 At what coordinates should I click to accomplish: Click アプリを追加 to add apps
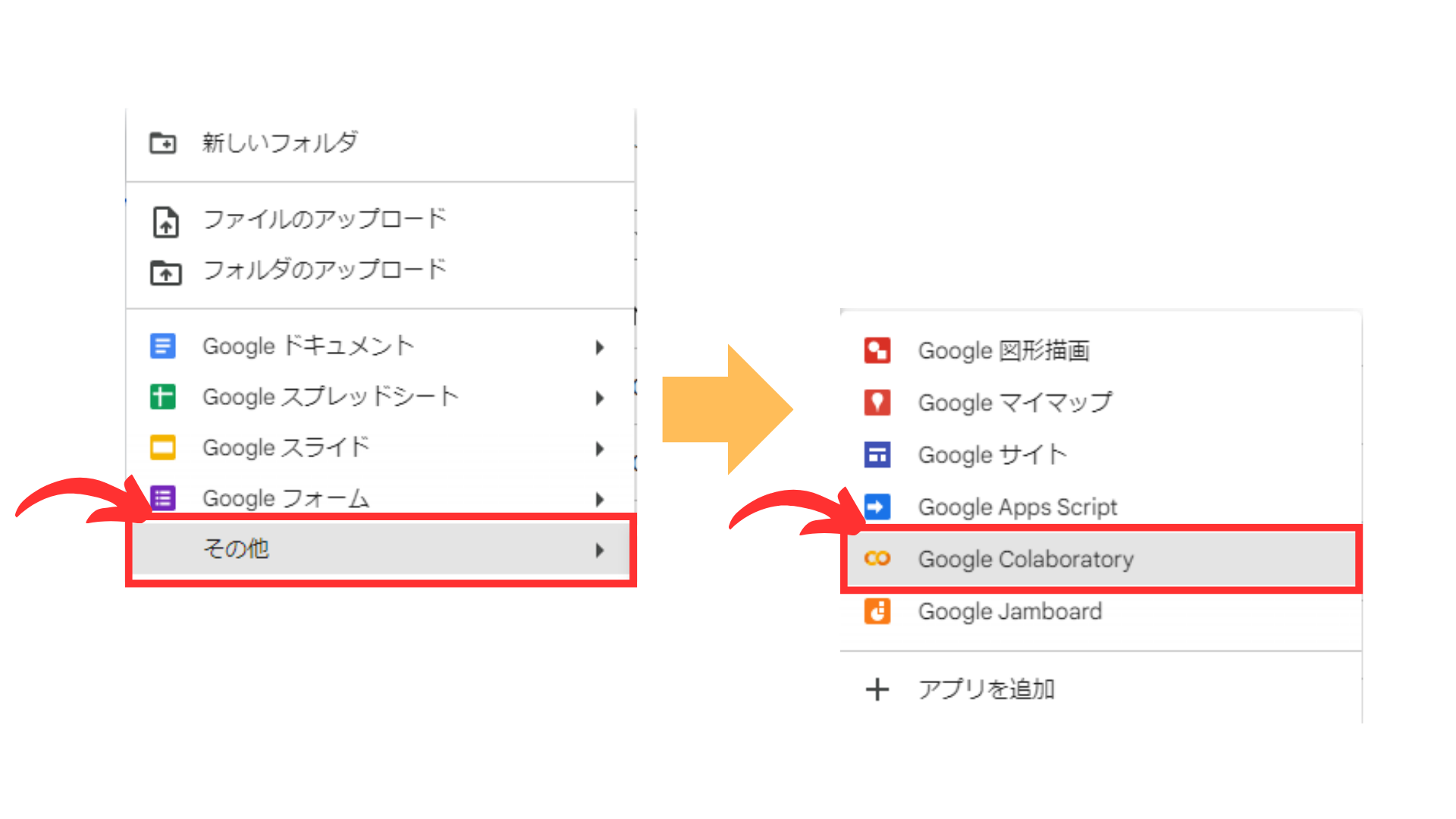pos(986,689)
